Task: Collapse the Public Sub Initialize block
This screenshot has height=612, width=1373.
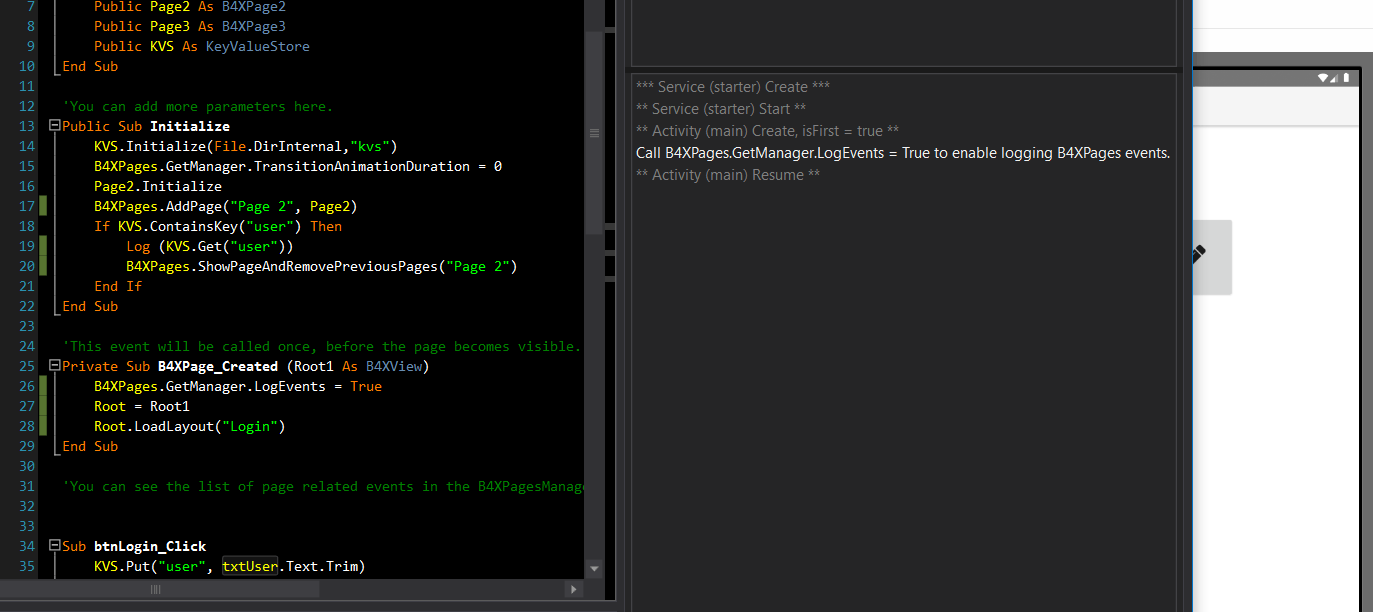Action: click(54, 126)
